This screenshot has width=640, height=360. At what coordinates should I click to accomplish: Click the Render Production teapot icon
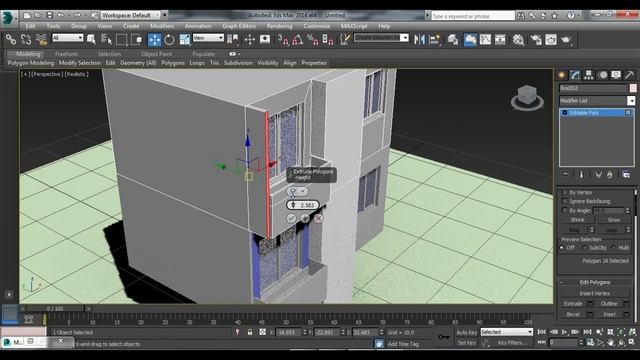click(x=566, y=40)
